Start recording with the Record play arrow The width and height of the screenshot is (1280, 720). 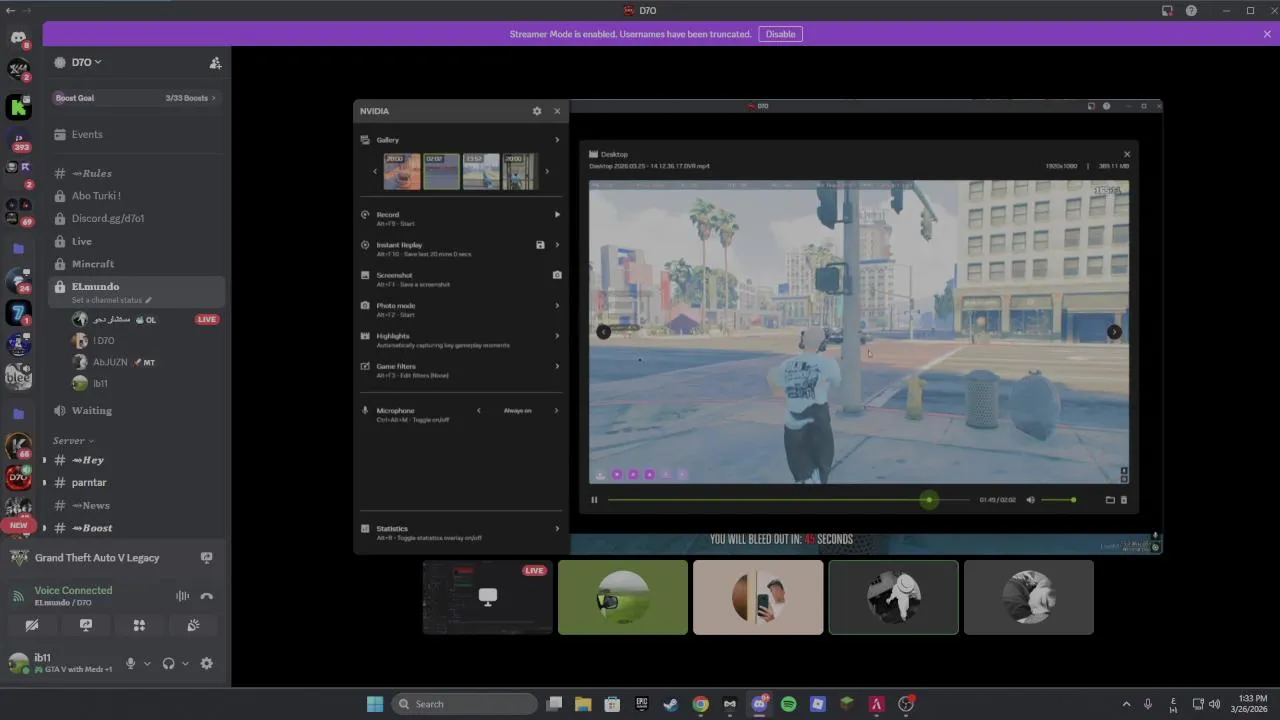click(557, 214)
